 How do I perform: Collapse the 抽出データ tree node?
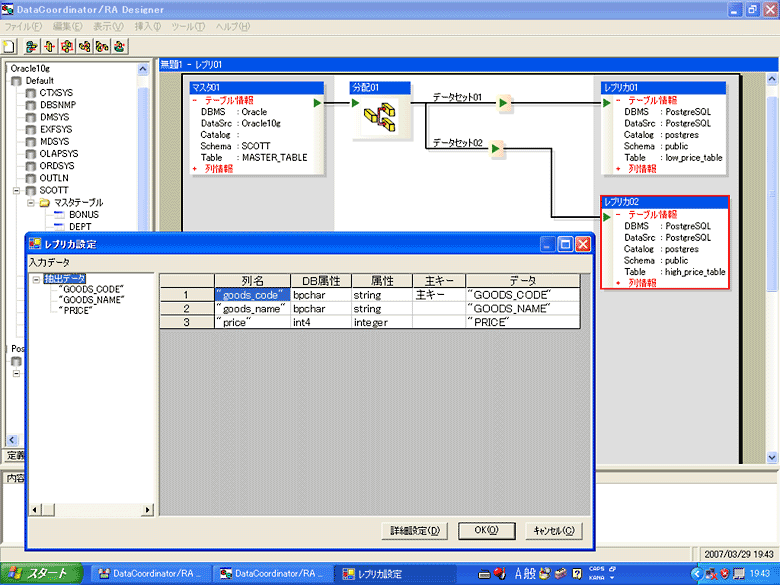point(36,279)
